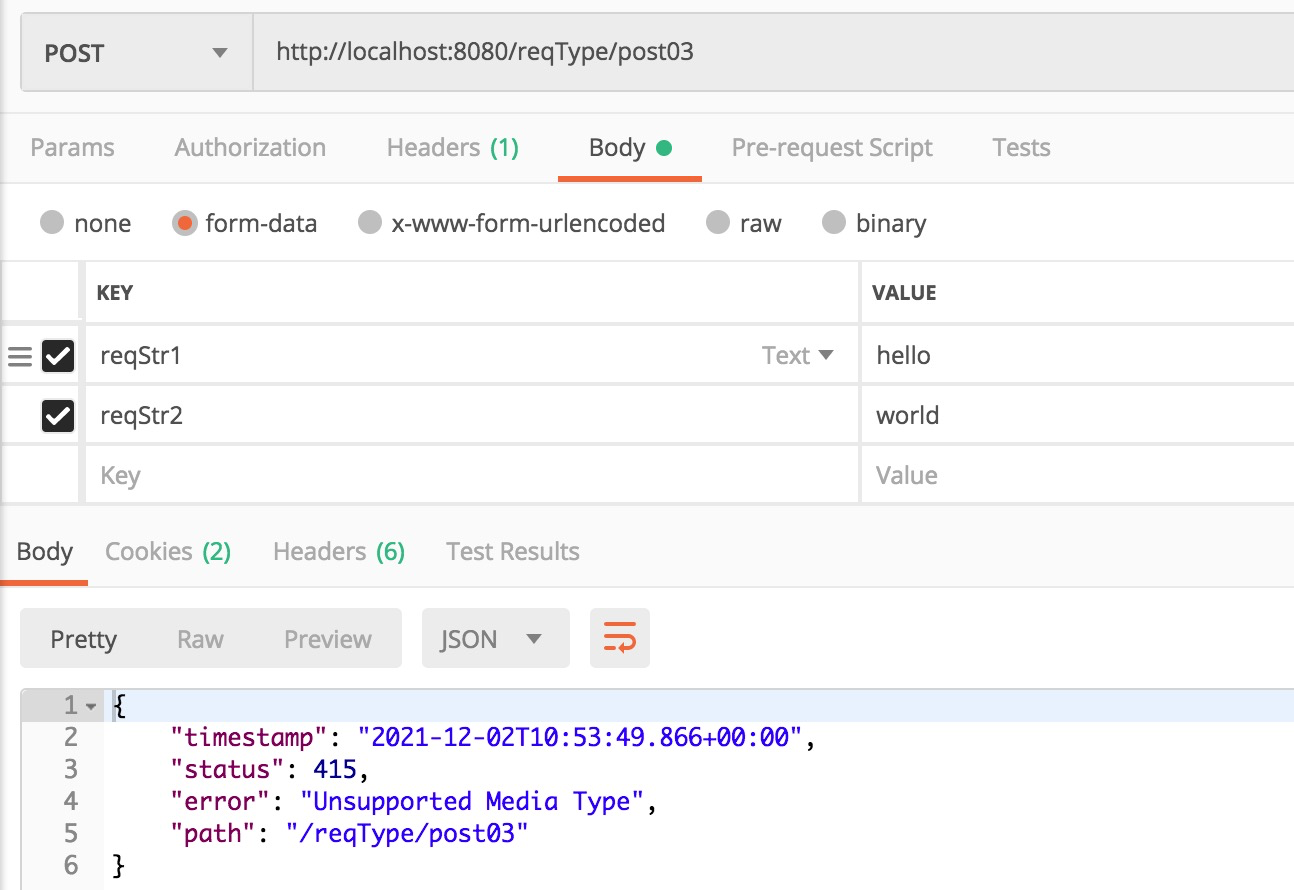
Task: Uncheck the reqStr2 row checkbox
Action: [58, 416]
